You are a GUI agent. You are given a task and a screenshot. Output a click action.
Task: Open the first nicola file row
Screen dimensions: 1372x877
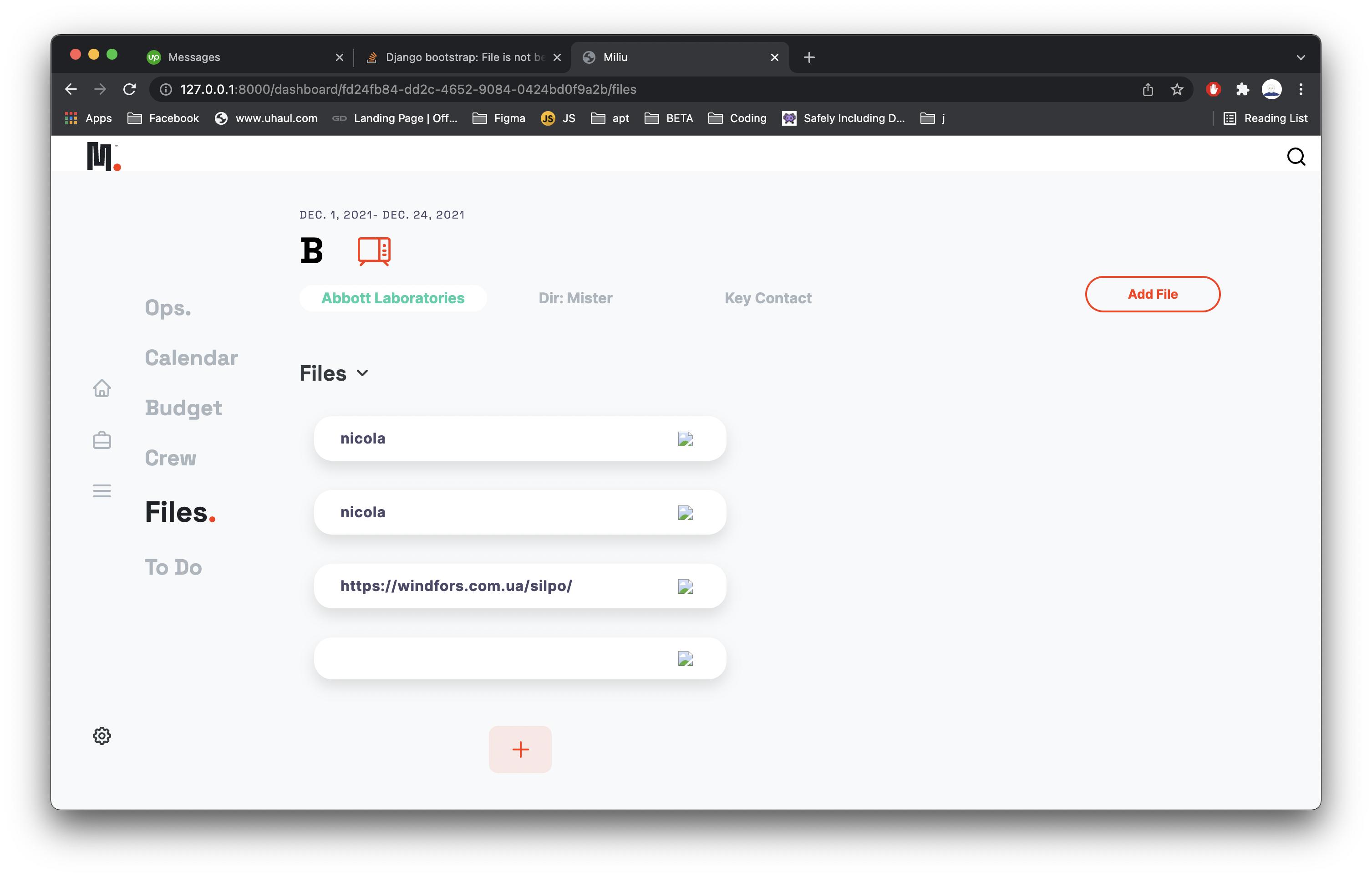click(520, 438)
